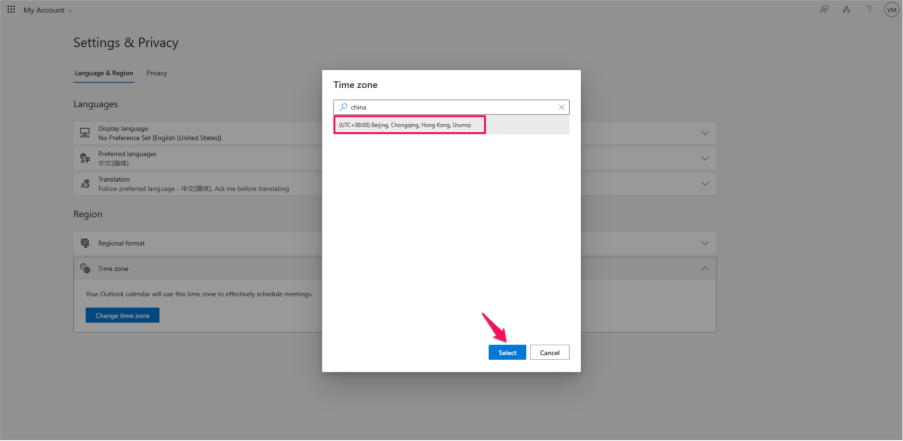The width and height of the screenshot is (903, 441).
Task: Select the Language & Region tab
Action: tap(104, 73)
